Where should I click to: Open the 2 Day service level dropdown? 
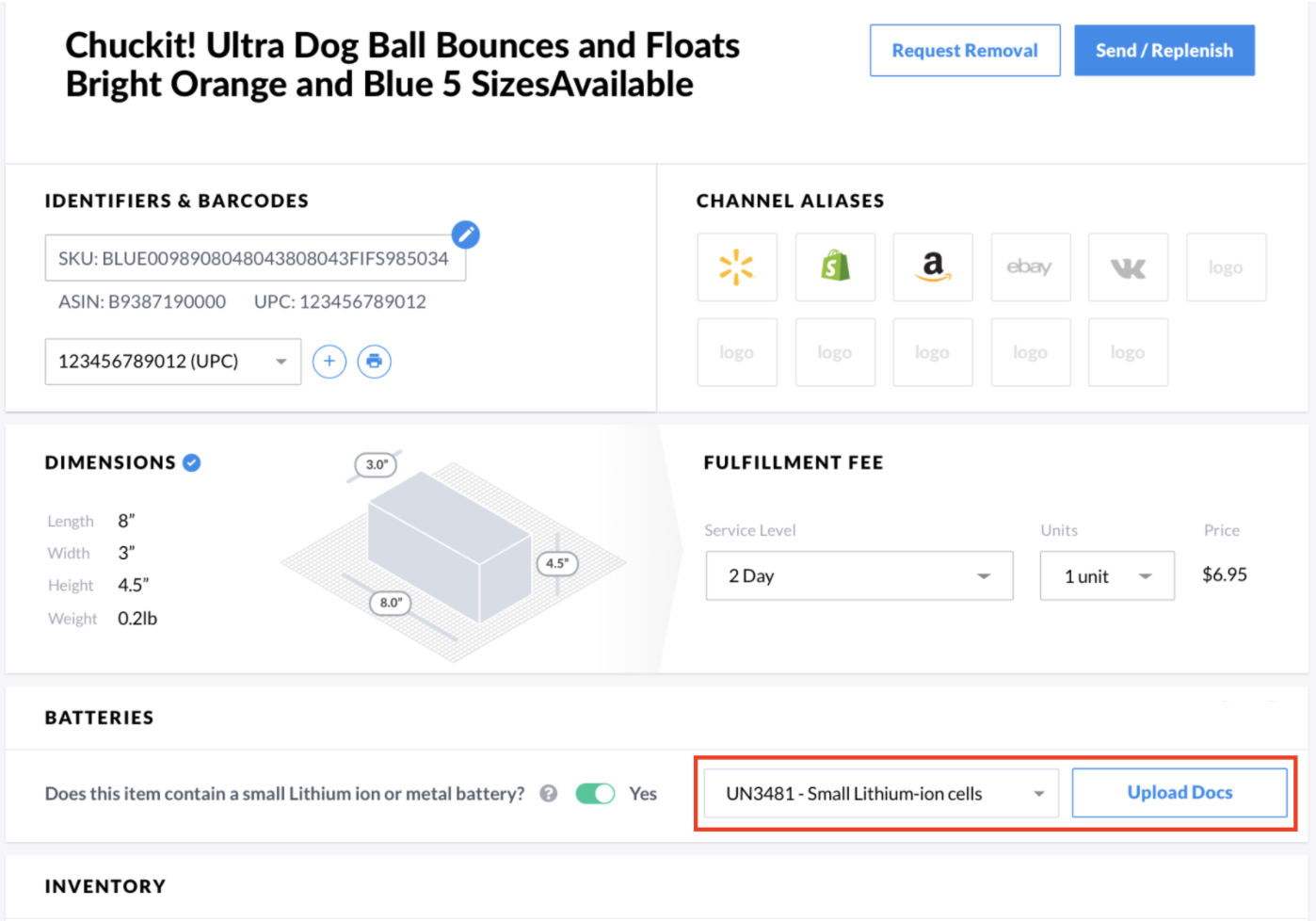click(x=859, y=575)
